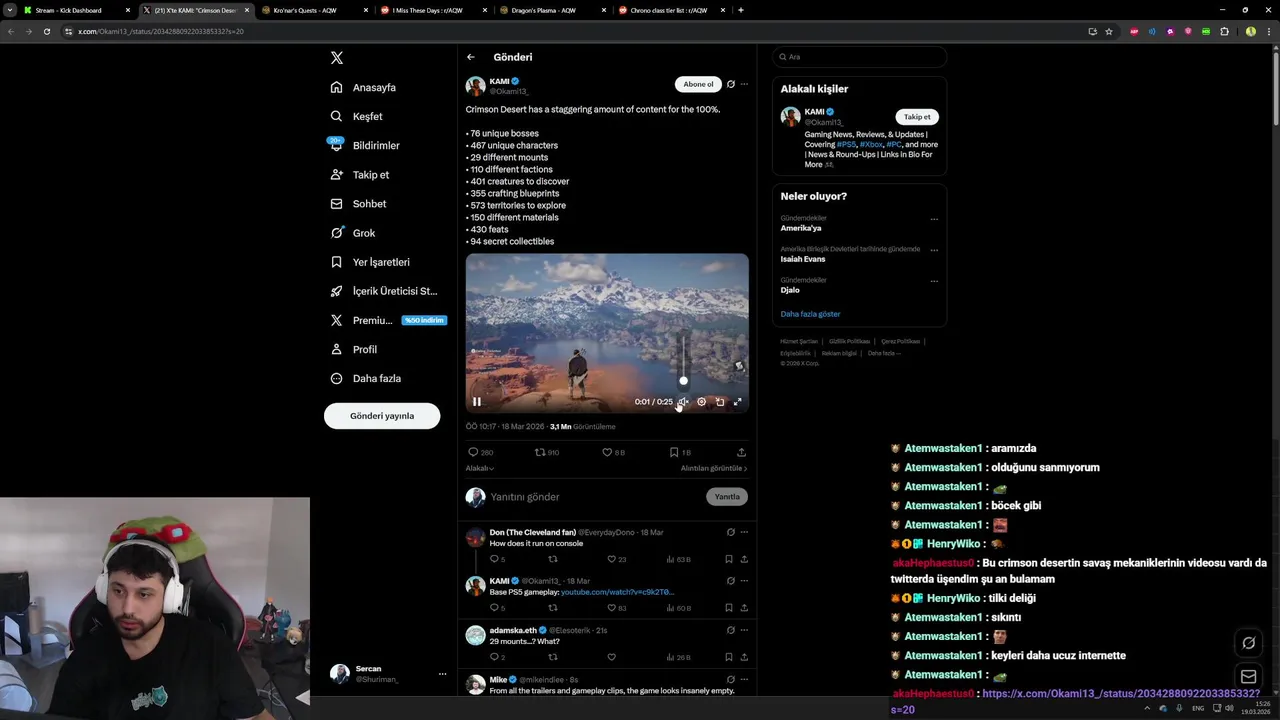The height and width of the screenshot is (720, 1280).
Task: Expand video to fullscreen
Action: coord(738,402)
